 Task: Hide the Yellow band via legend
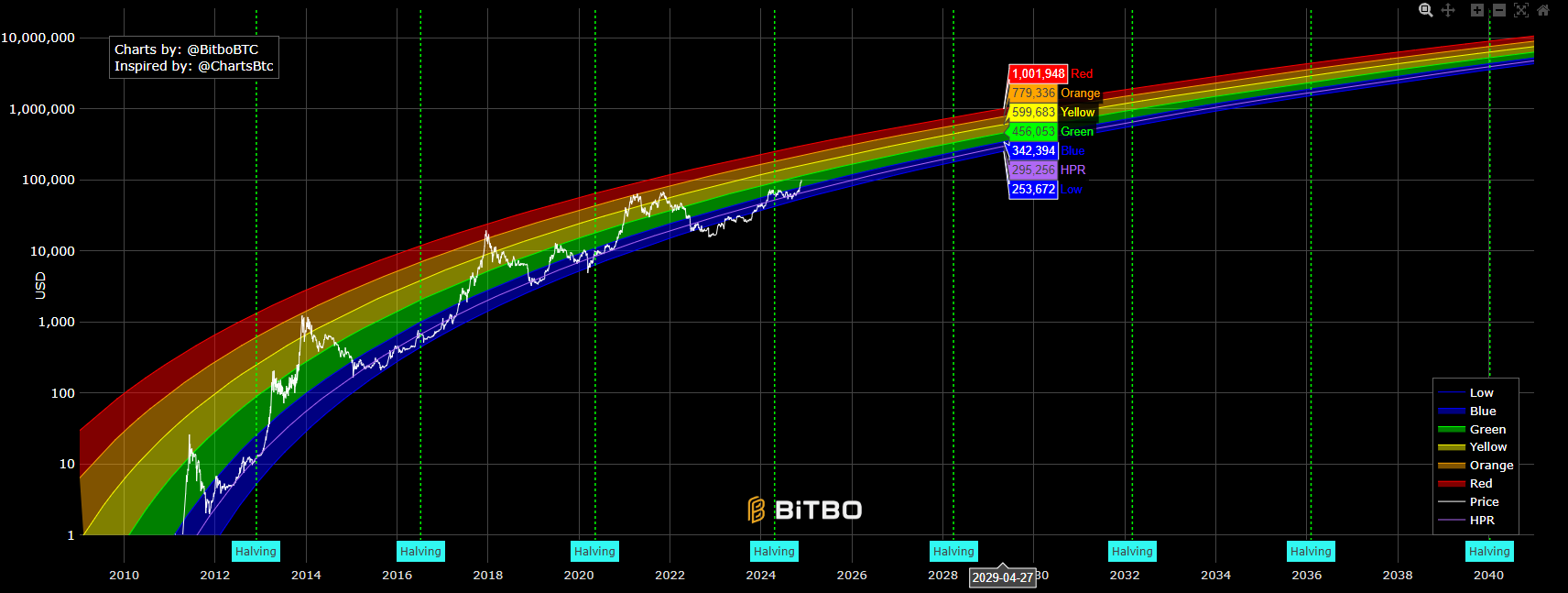pos(1475,447)
